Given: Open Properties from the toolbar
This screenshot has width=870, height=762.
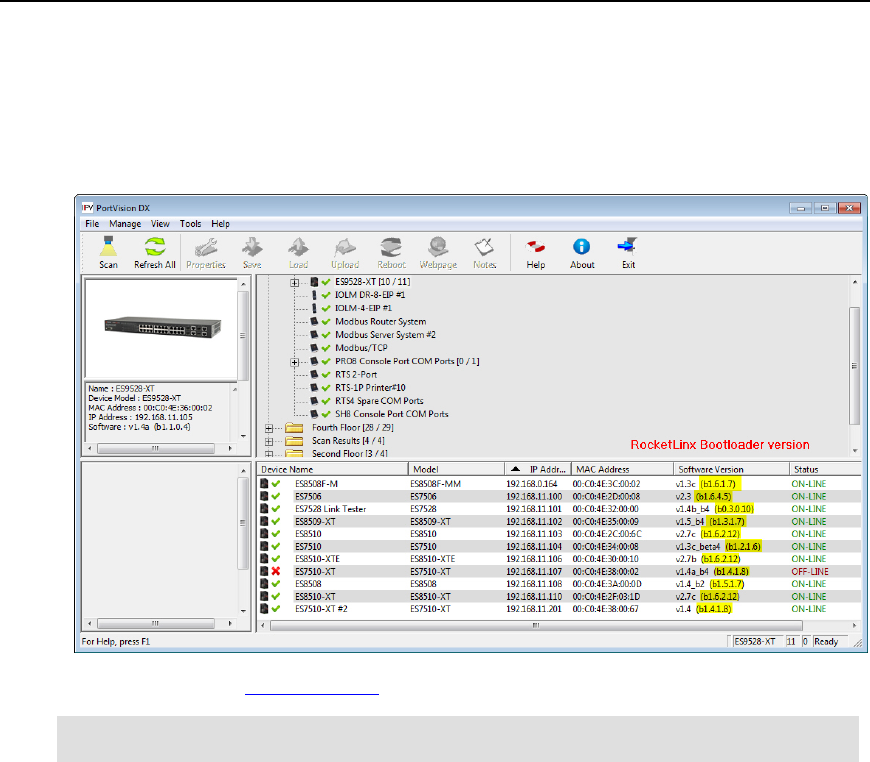Looking at the screenshot, I should click(x=206, y=253).
